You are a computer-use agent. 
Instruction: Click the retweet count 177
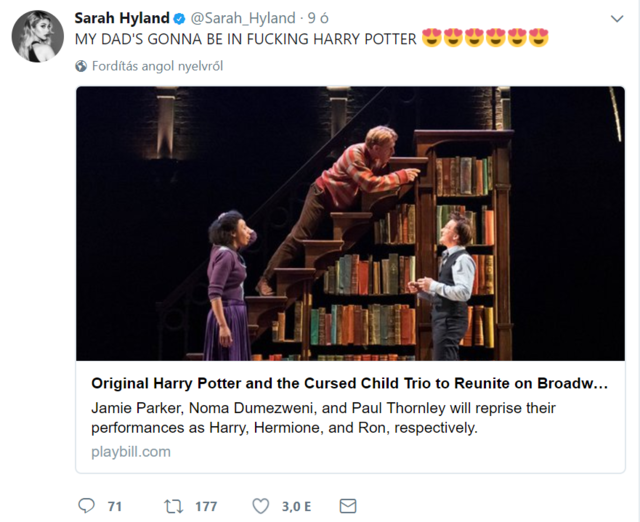[x=205, y=506]
